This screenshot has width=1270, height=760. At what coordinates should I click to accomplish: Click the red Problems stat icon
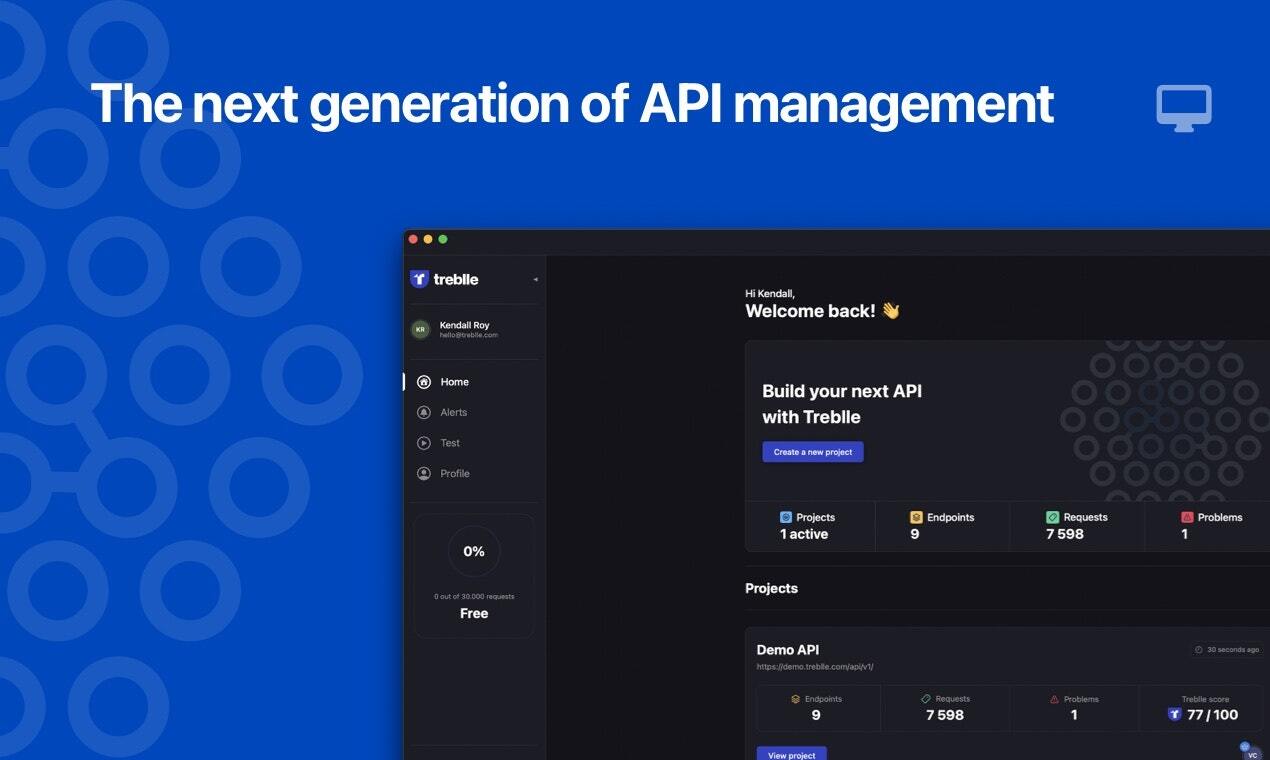1187,517
